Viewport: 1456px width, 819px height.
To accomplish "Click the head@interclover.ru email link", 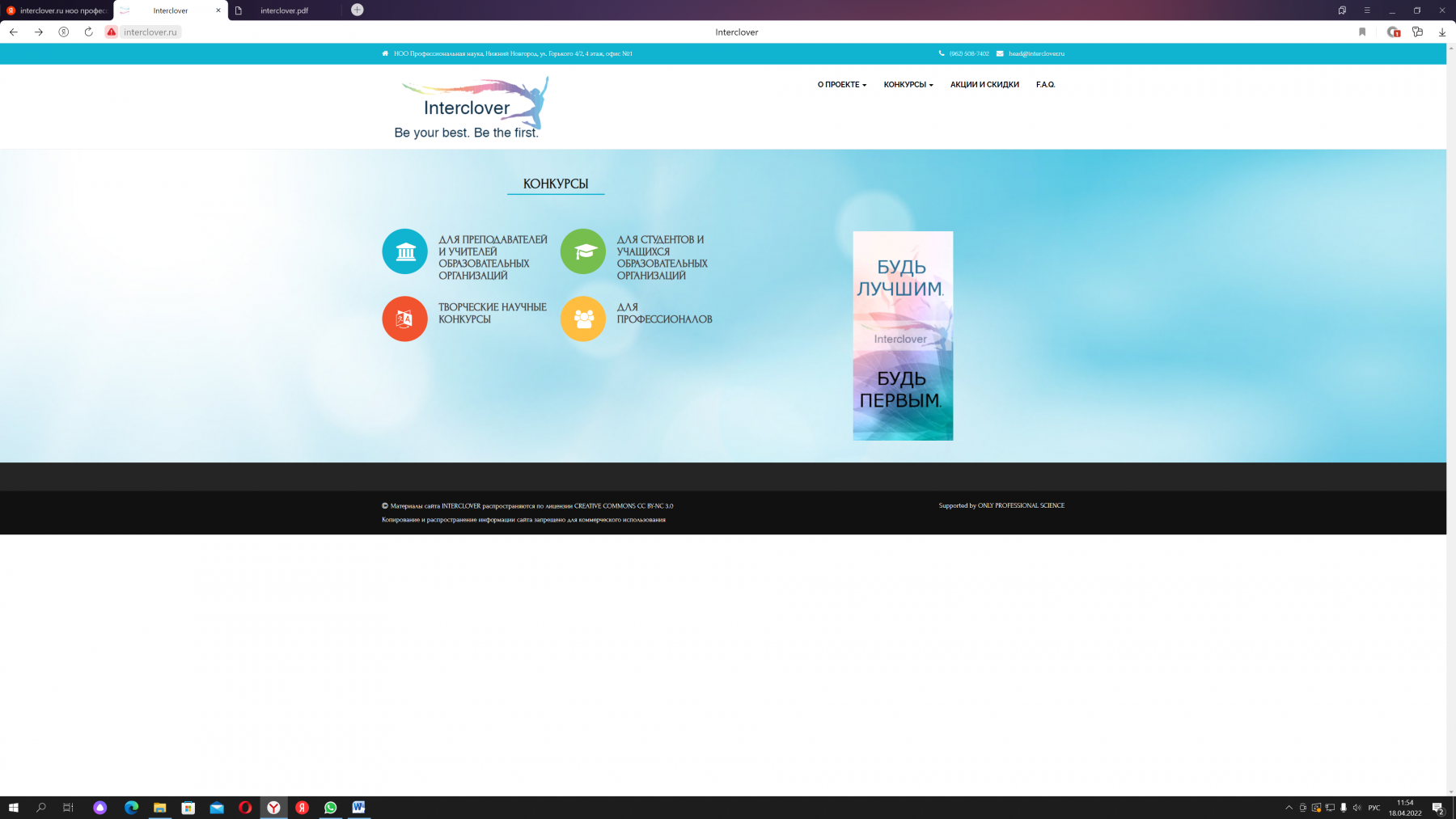I will [1036, 54].
